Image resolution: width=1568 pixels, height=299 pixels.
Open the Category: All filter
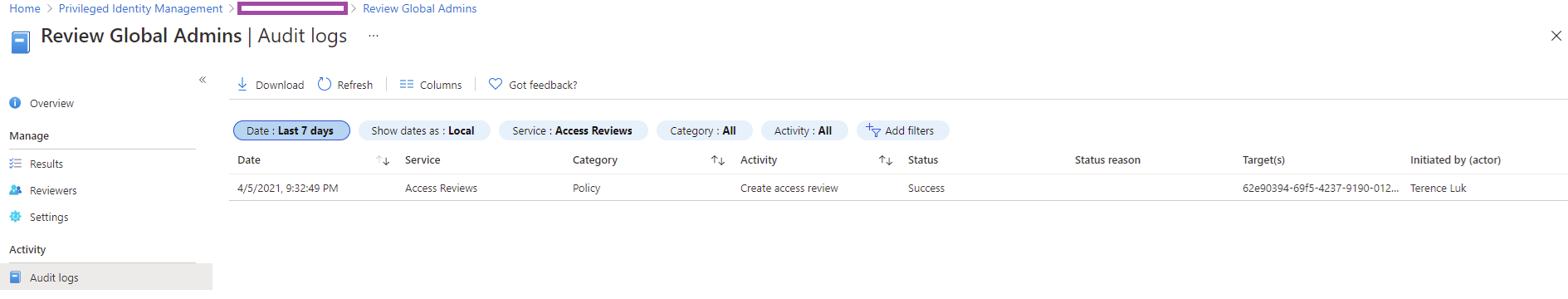704,130
